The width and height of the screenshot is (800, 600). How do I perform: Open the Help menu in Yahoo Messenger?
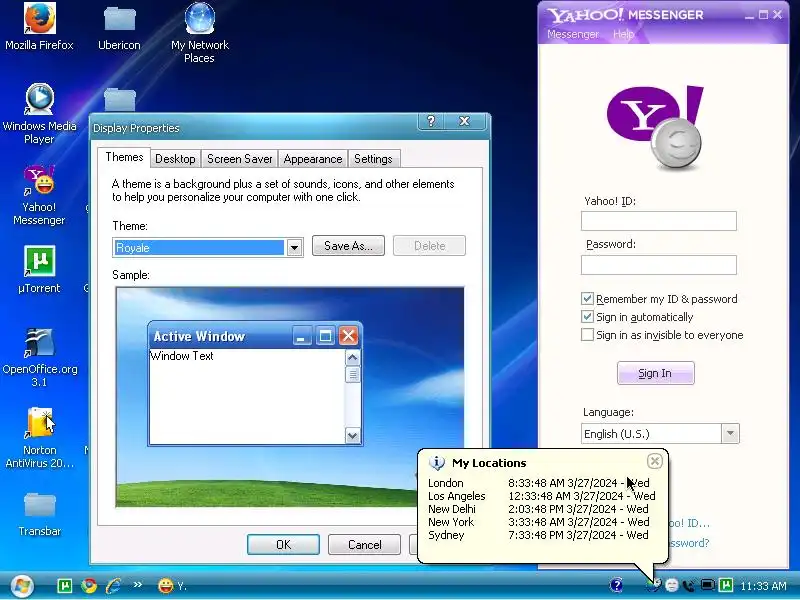pyautogui.click(x=623, y=34)
